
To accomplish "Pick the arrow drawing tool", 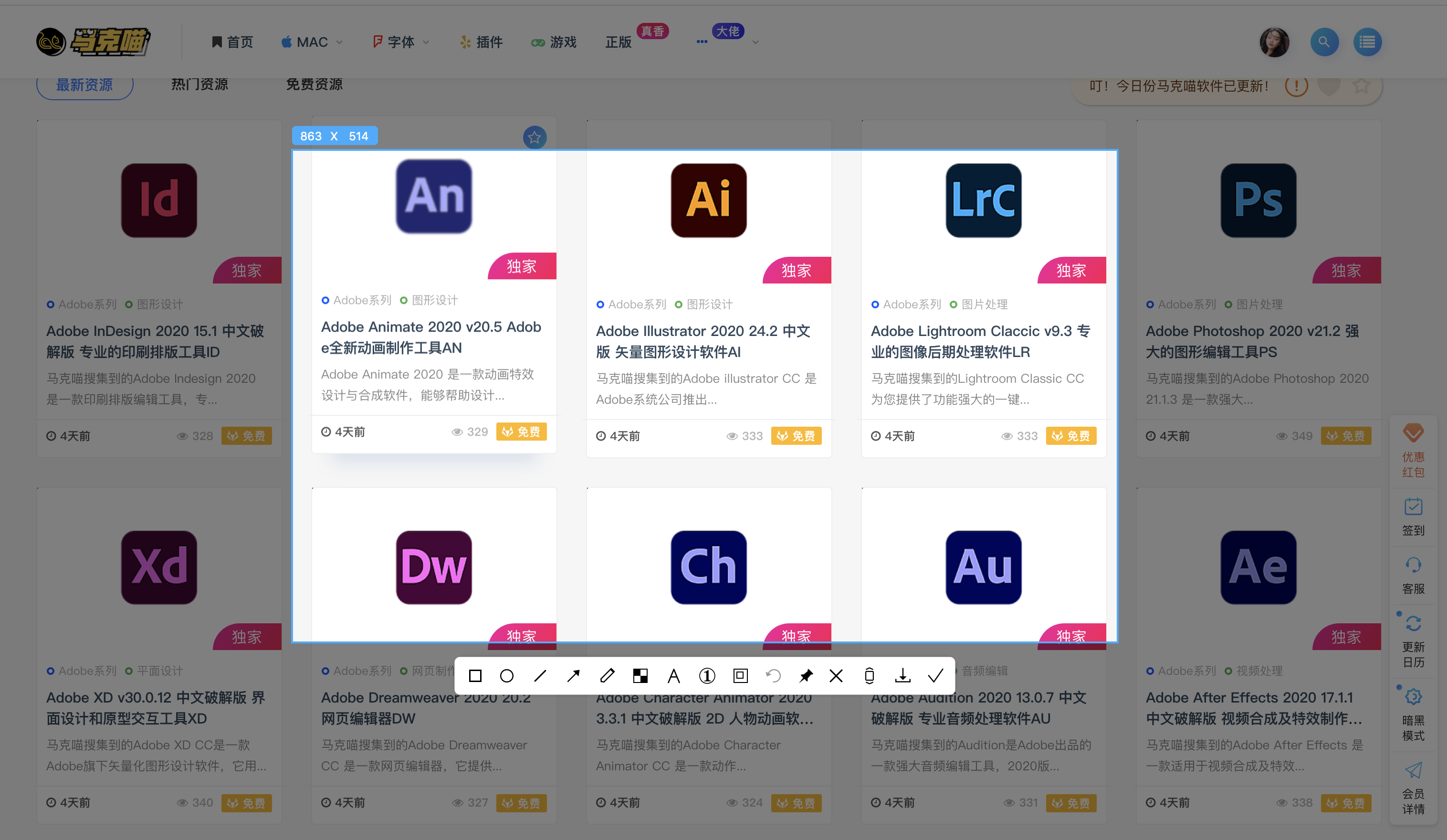I will (573, 676).
